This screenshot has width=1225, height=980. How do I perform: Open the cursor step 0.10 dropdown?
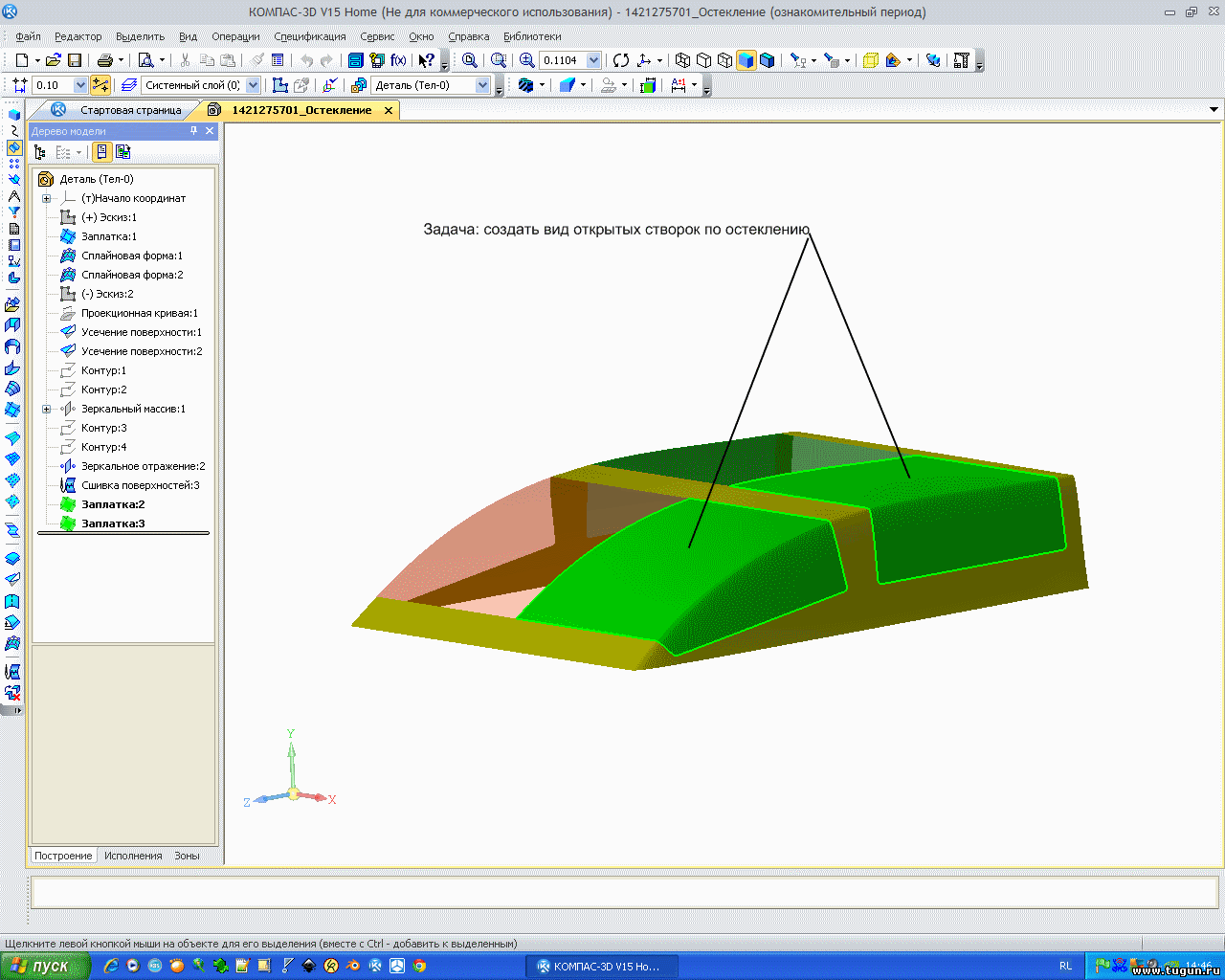click(80, 85)
